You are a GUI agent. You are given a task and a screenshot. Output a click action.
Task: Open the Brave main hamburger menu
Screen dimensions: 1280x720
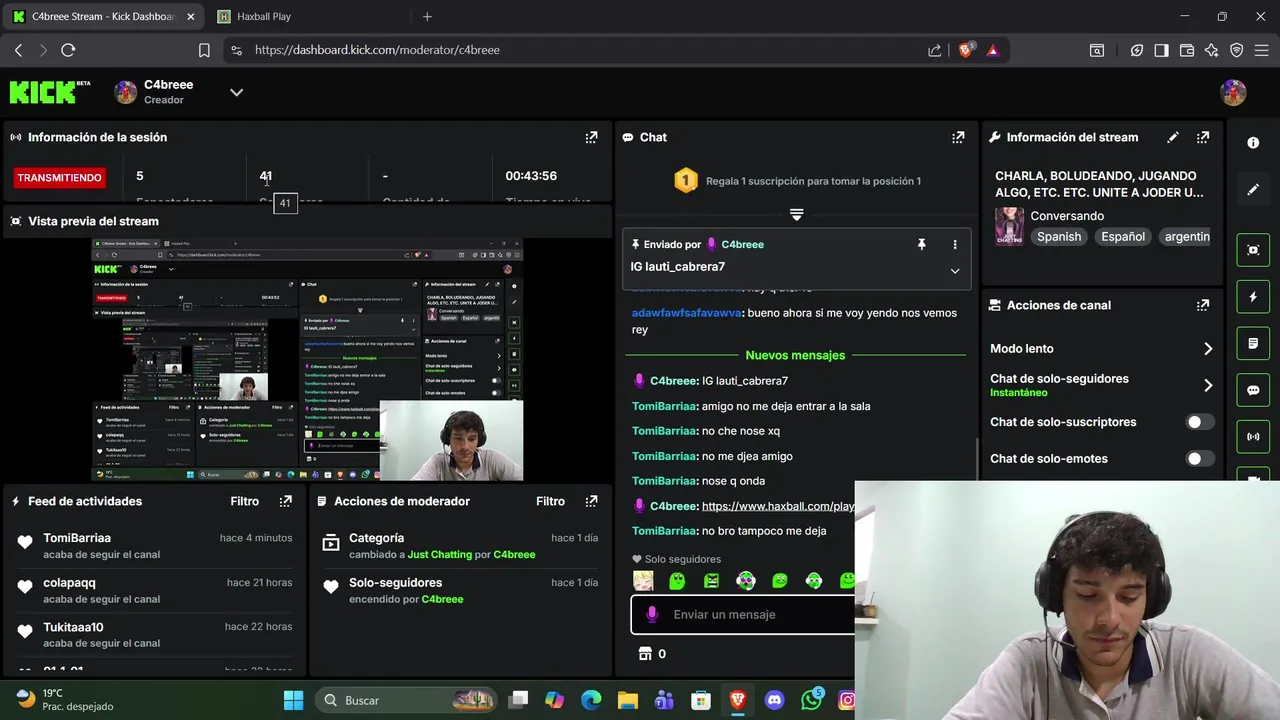[x=1263, y=50]
